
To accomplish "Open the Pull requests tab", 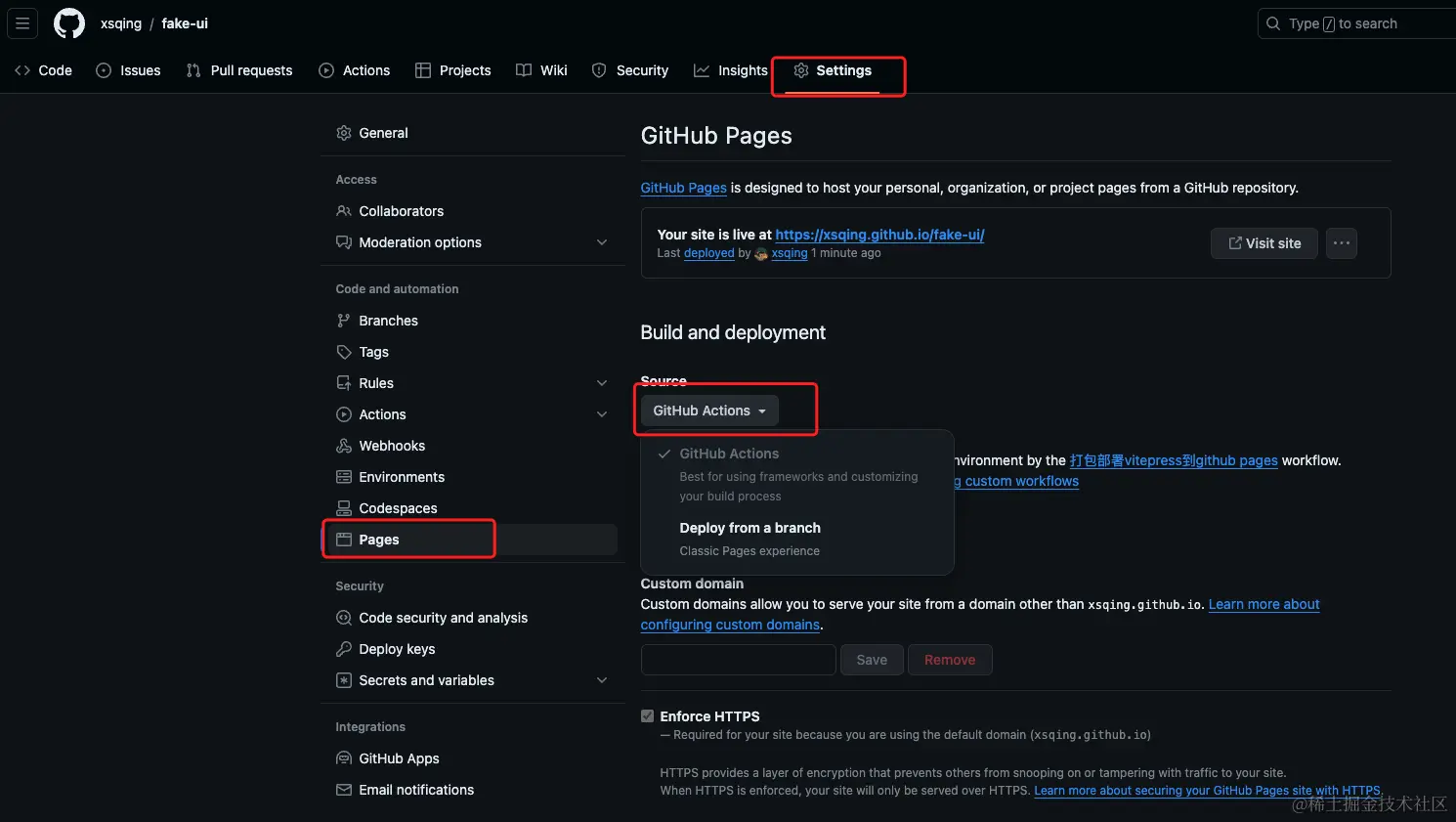I will (x=239, y=70).
